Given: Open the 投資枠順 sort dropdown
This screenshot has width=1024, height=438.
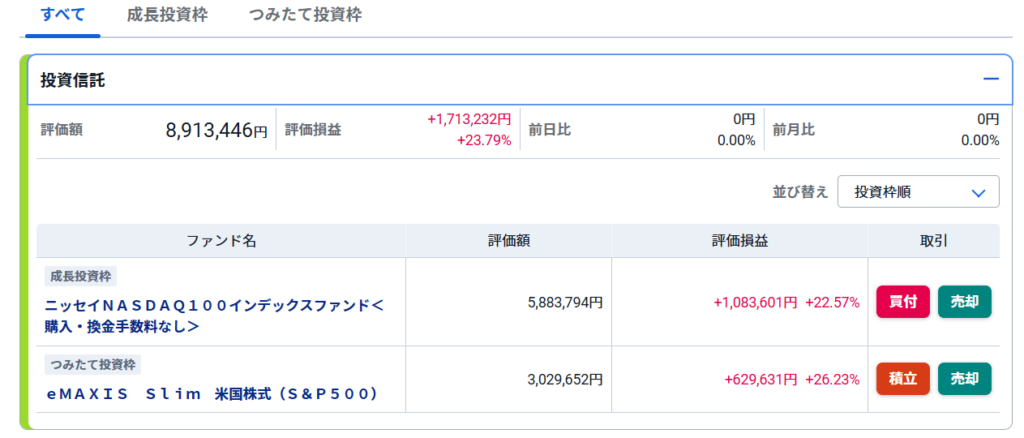Looking at the screenshot, I should tap(917, 192).
